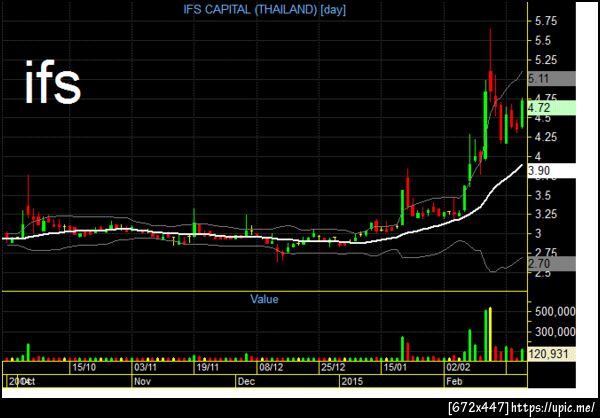This screenshot has height=418, width=600.
Task: Click the 25/12 date marker
Action: coord(333,368)
